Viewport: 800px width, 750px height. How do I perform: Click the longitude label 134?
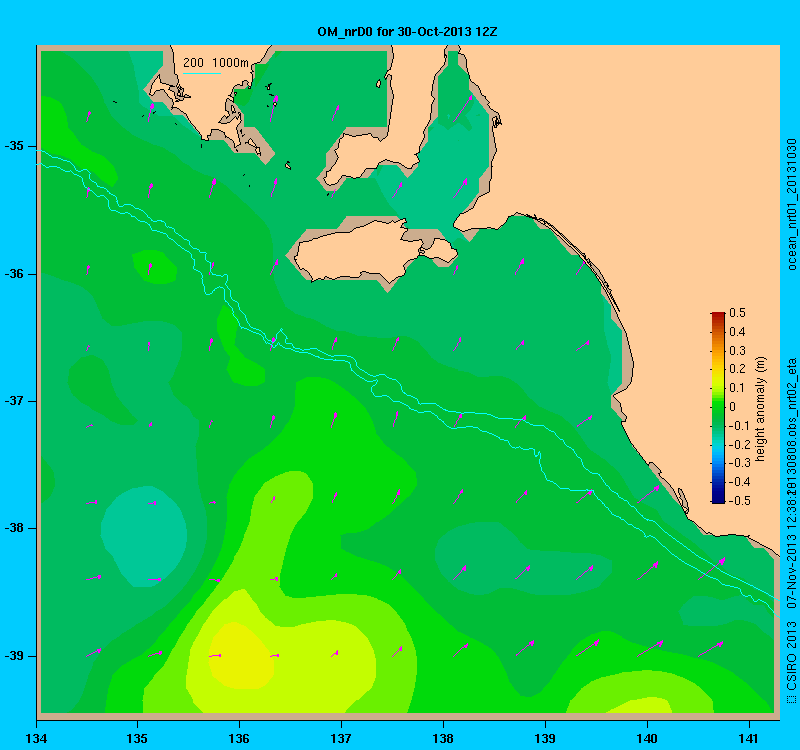[x=36, y=738]
